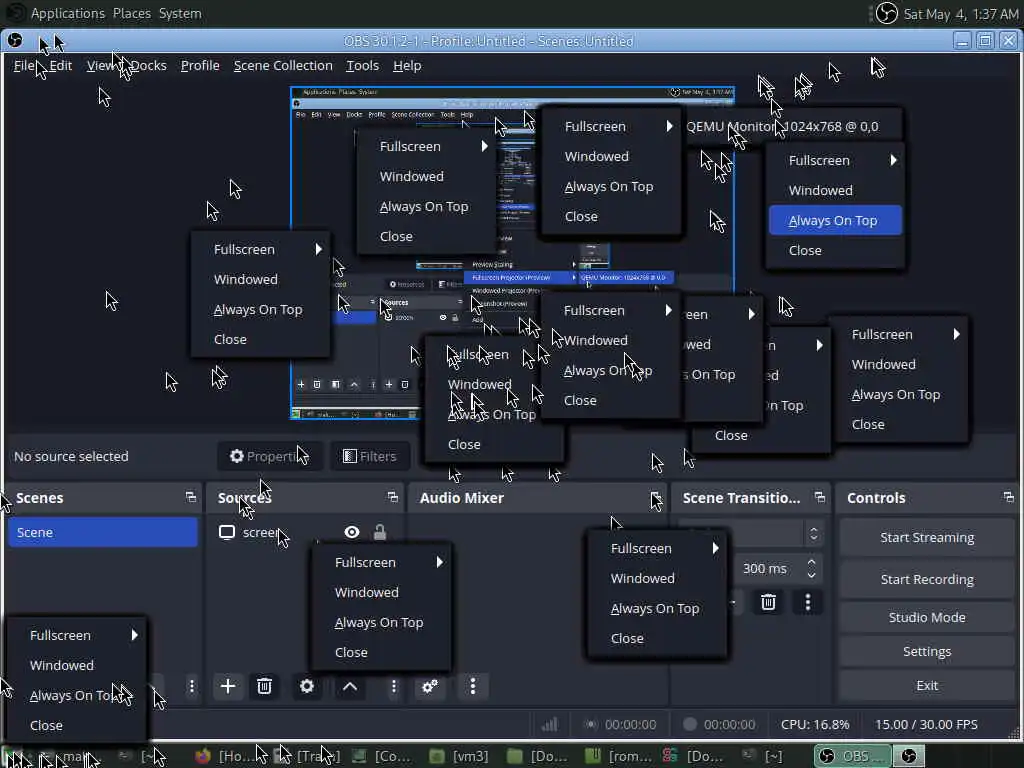Select the highlighted Always On Top entry
Screen dimensions: 1024x768
point(835,220)
